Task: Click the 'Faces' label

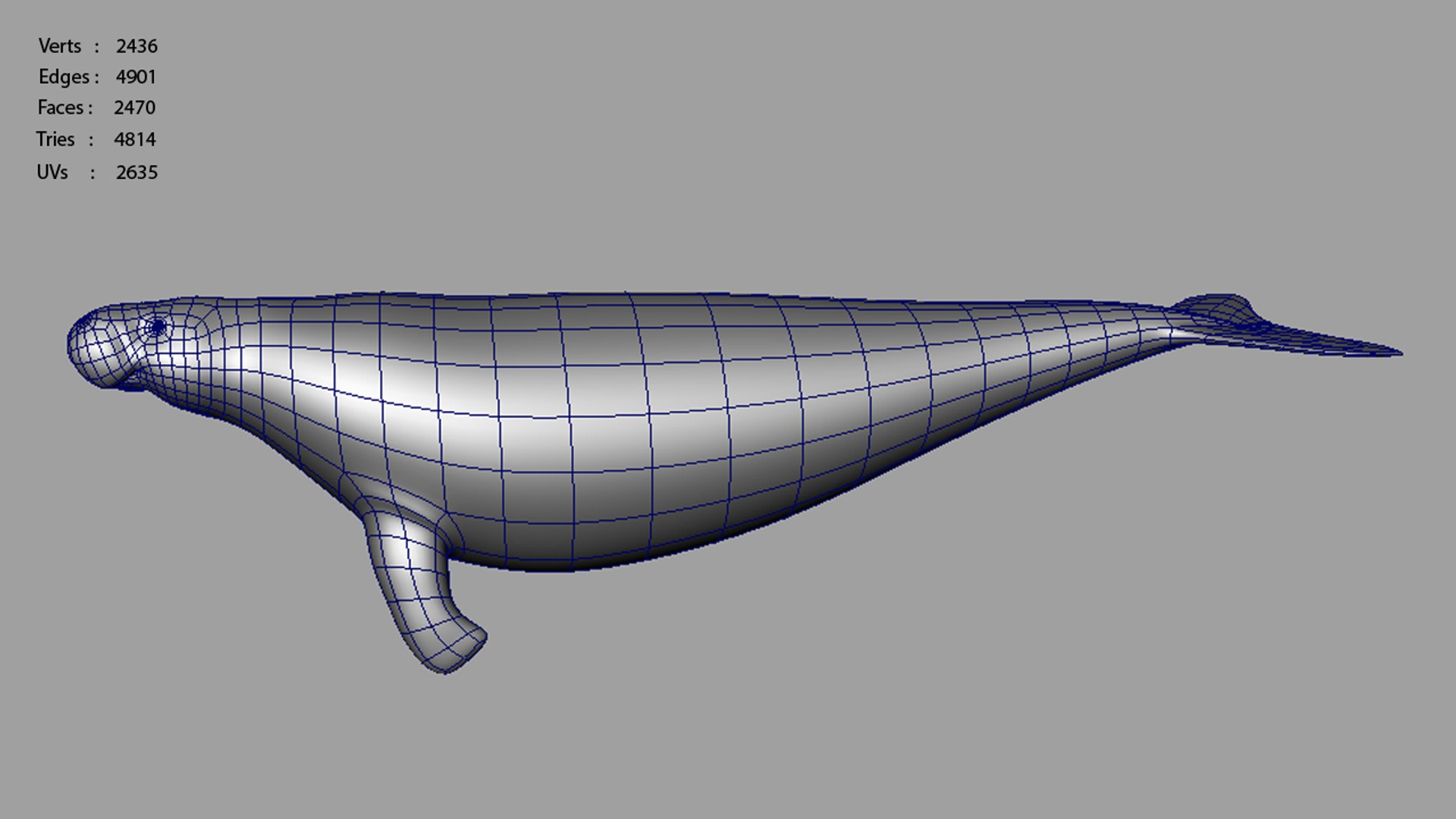Action: [x=60, y=108]
